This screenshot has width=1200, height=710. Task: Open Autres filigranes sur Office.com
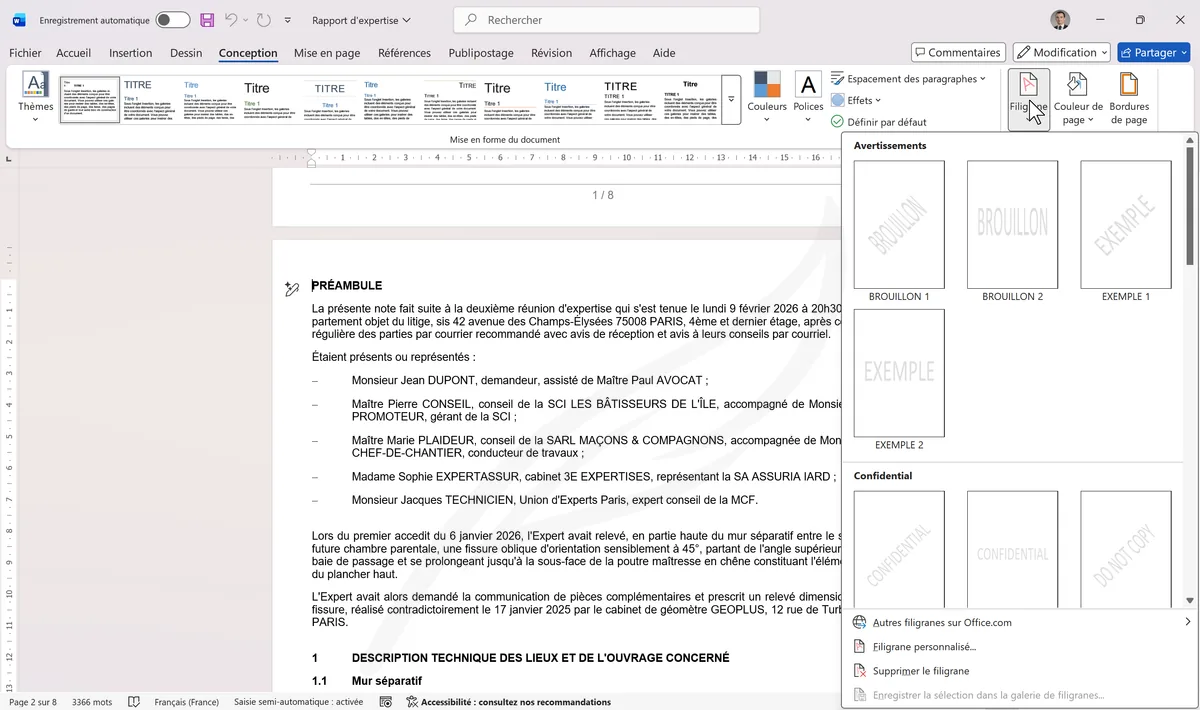(x=939, y=621)
